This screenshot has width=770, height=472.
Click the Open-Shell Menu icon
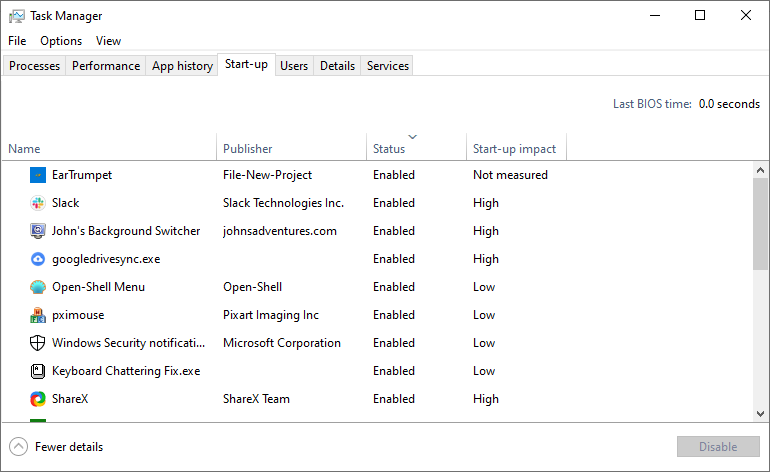pos(38,287)
